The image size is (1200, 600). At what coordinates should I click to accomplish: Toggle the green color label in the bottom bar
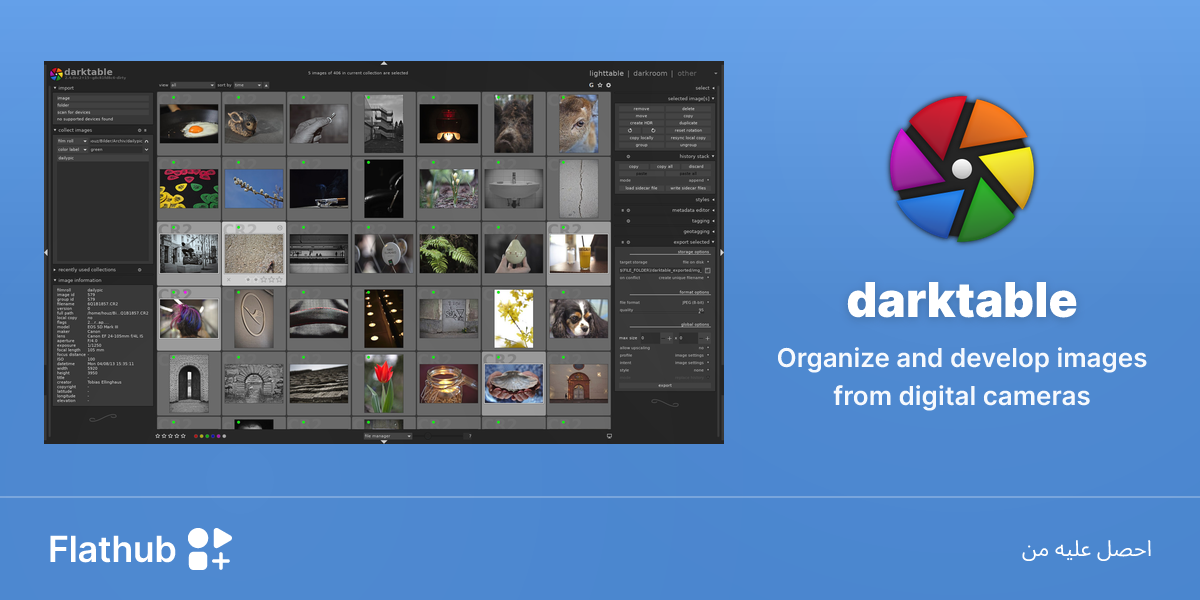(207, 436)
